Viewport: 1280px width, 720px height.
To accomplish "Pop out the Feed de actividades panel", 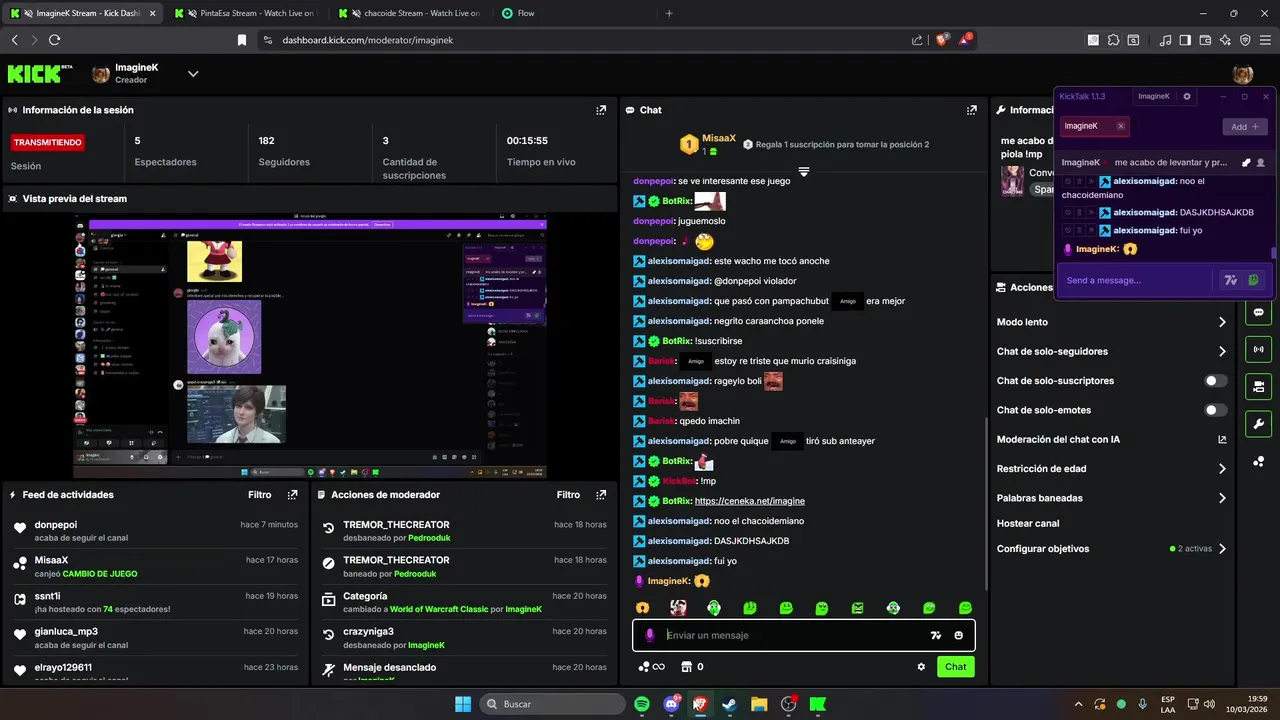I will point(292,495).
